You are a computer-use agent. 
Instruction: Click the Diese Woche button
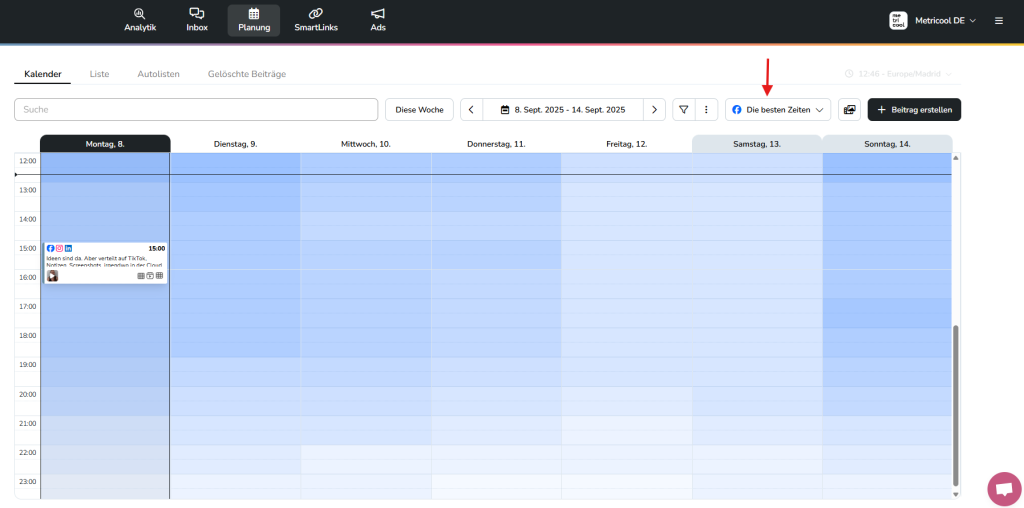[x=419, y=110]
